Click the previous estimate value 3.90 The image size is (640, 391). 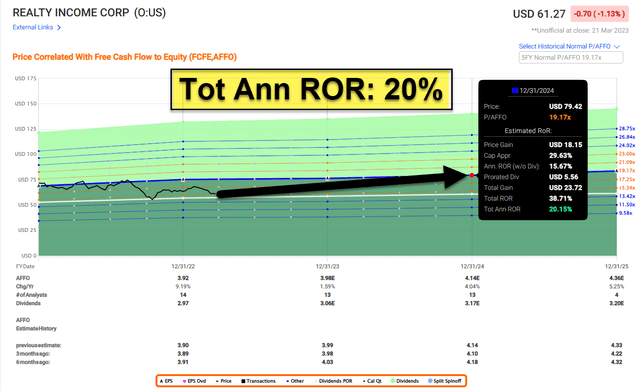point(183,345)
